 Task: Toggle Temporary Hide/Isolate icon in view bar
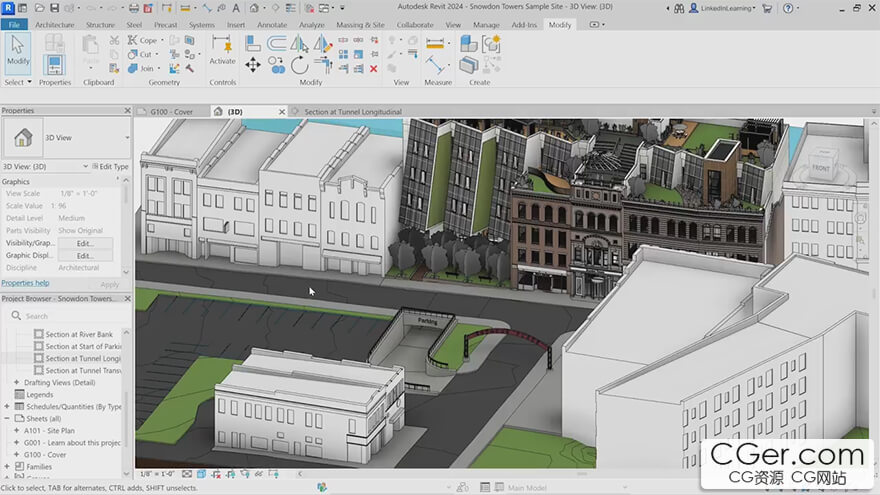tap(259, 474)
